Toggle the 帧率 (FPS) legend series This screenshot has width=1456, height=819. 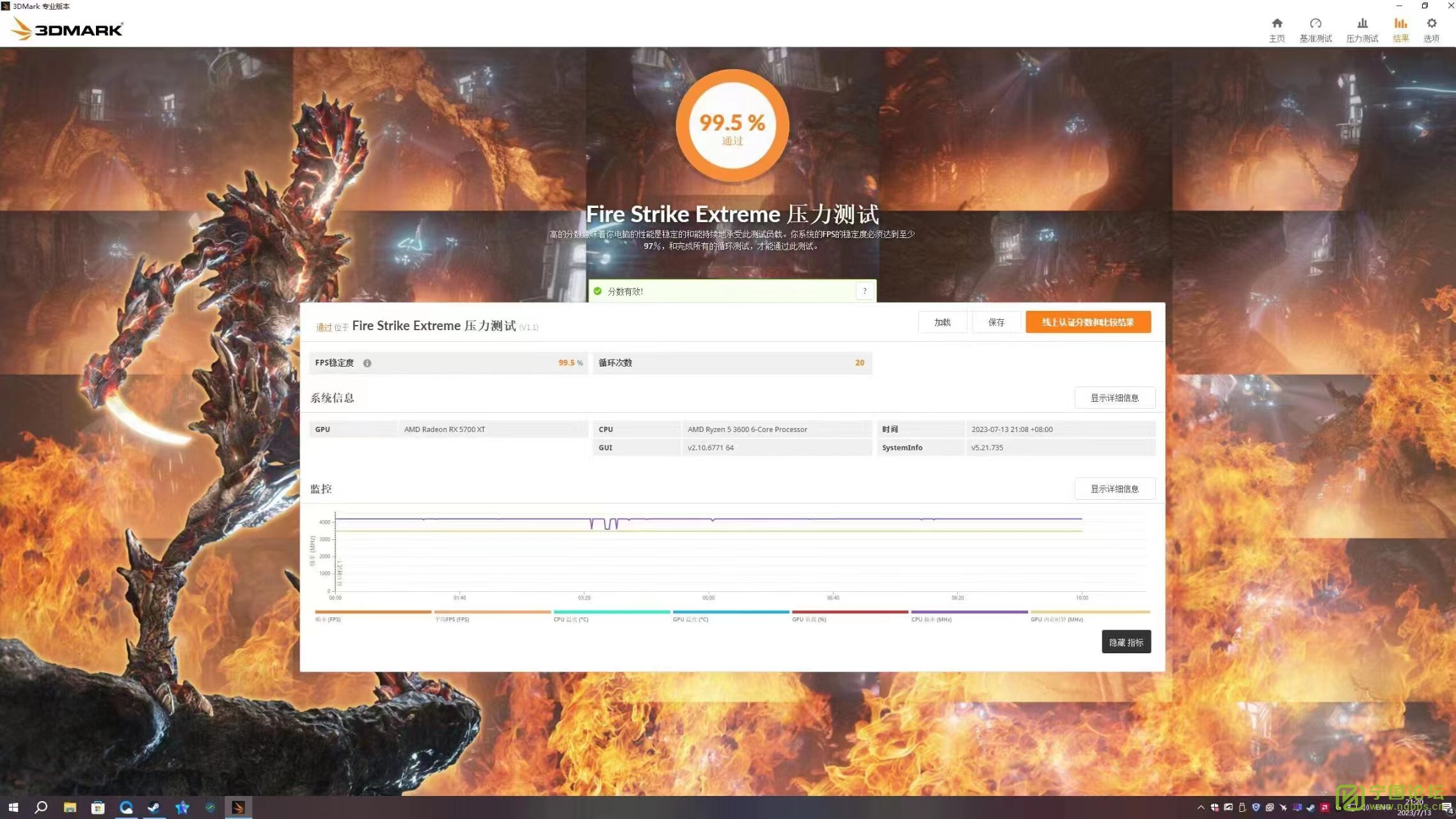pos(373,616)
